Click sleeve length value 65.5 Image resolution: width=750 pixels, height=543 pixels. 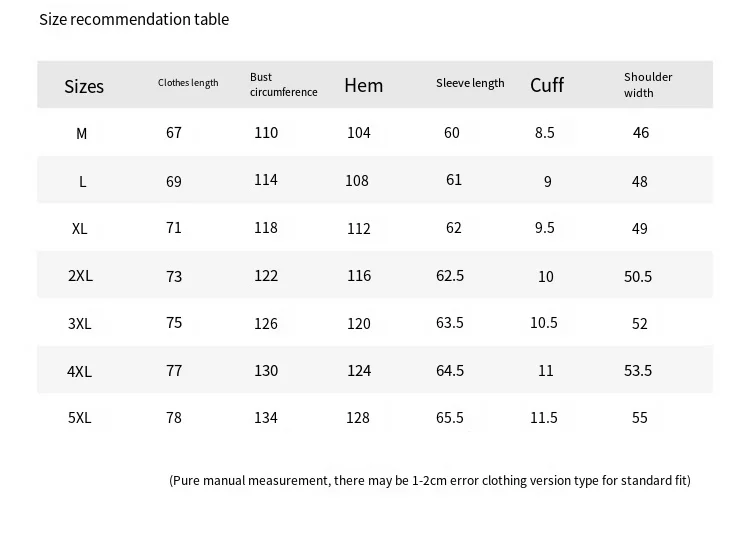pyautogui.click(x=450, y=418)
